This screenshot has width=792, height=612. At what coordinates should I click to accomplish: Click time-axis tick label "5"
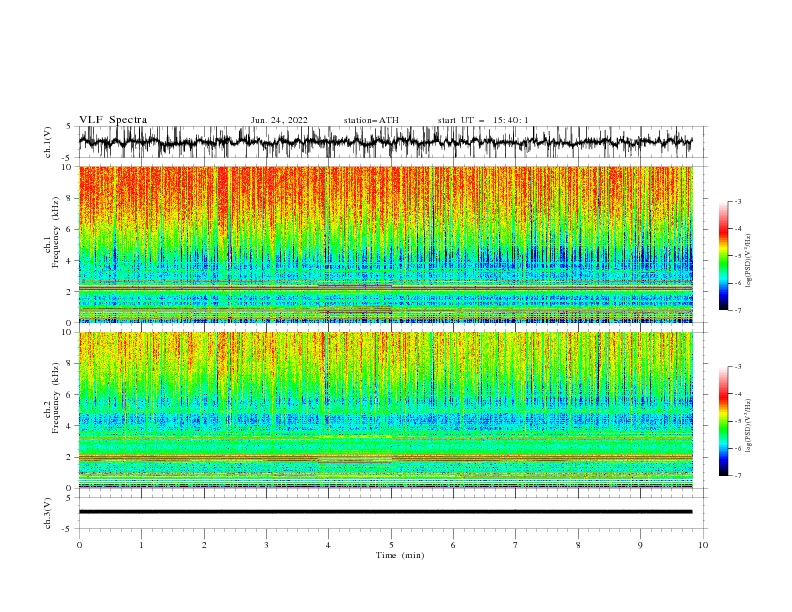click(391, 545)
